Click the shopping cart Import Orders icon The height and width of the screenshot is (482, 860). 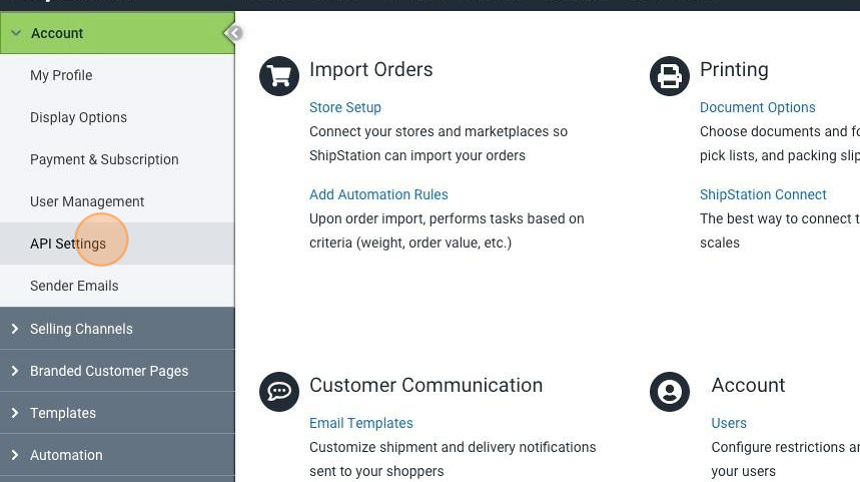click(x=279, y=76)
